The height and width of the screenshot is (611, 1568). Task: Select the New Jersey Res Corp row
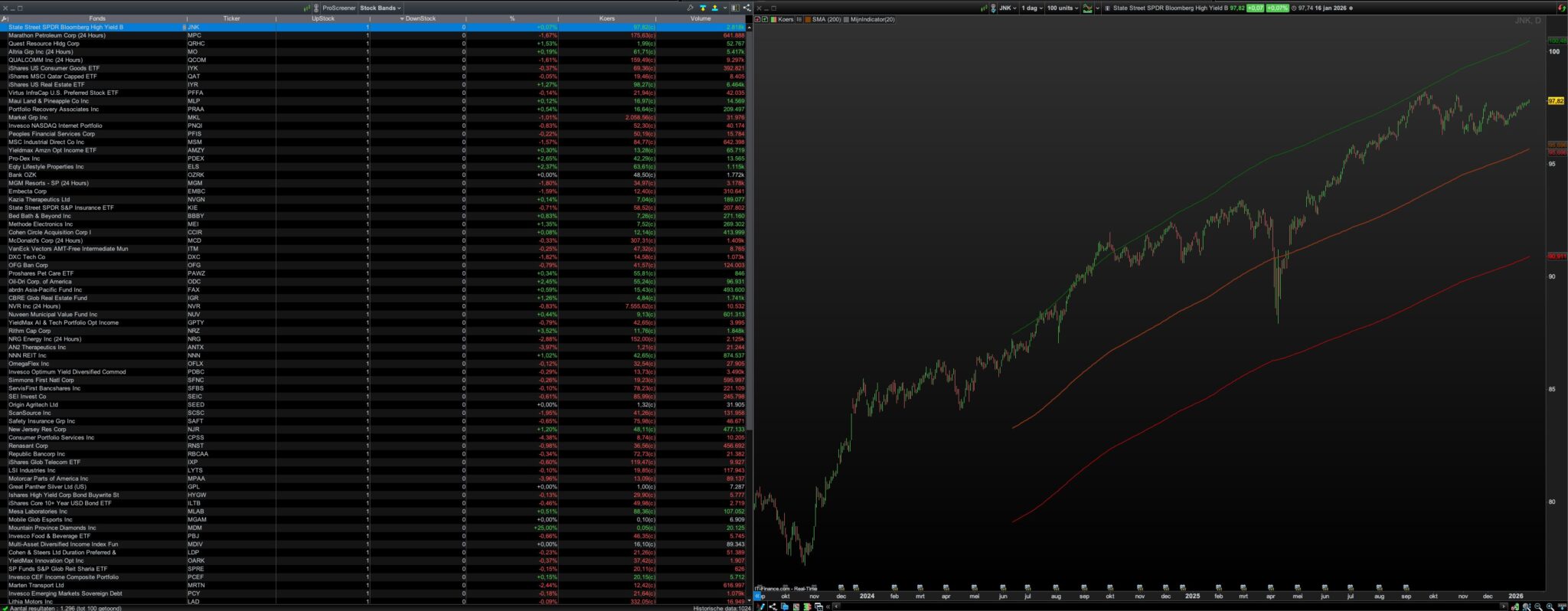pyautogui.click(x=373, y=430)
